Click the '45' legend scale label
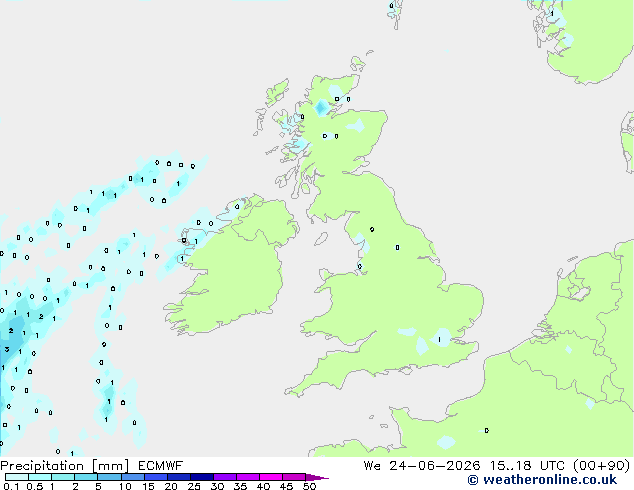Image resolution: width=634 pixels, height=490 pixels. click(286, 486)
